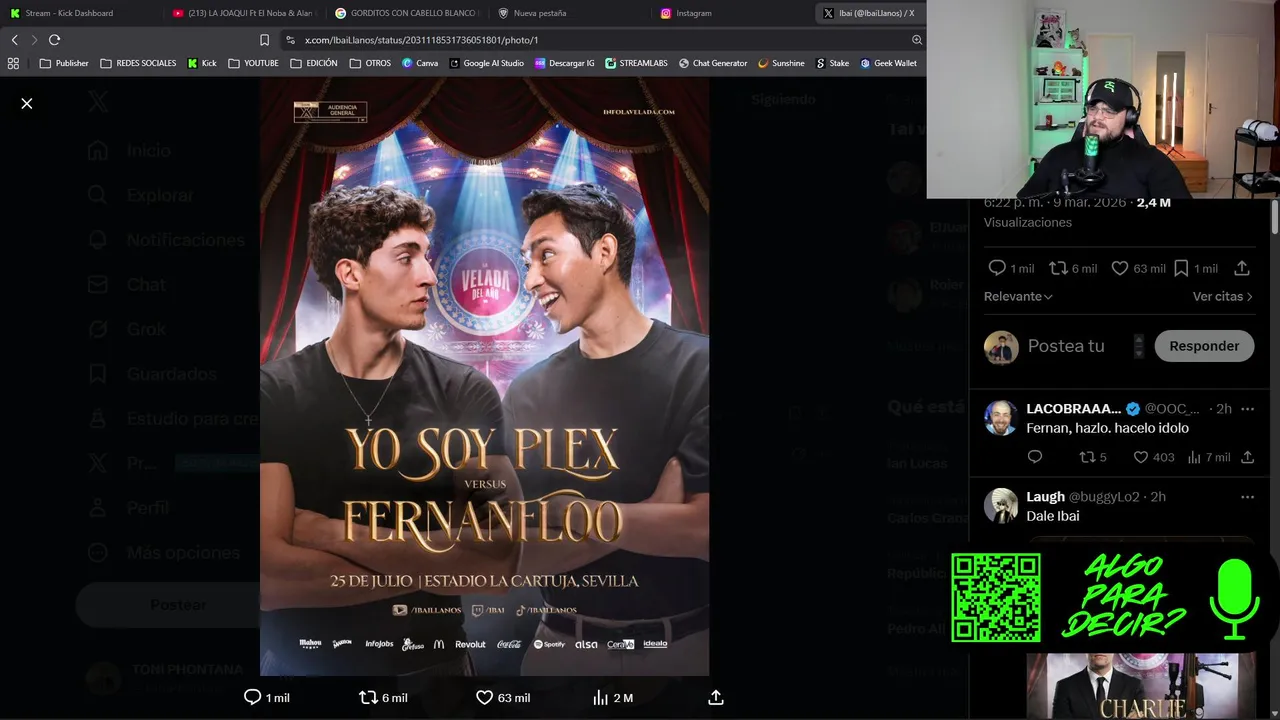Switch to LA JOAQUI YouTube tab

pos(242,13)
